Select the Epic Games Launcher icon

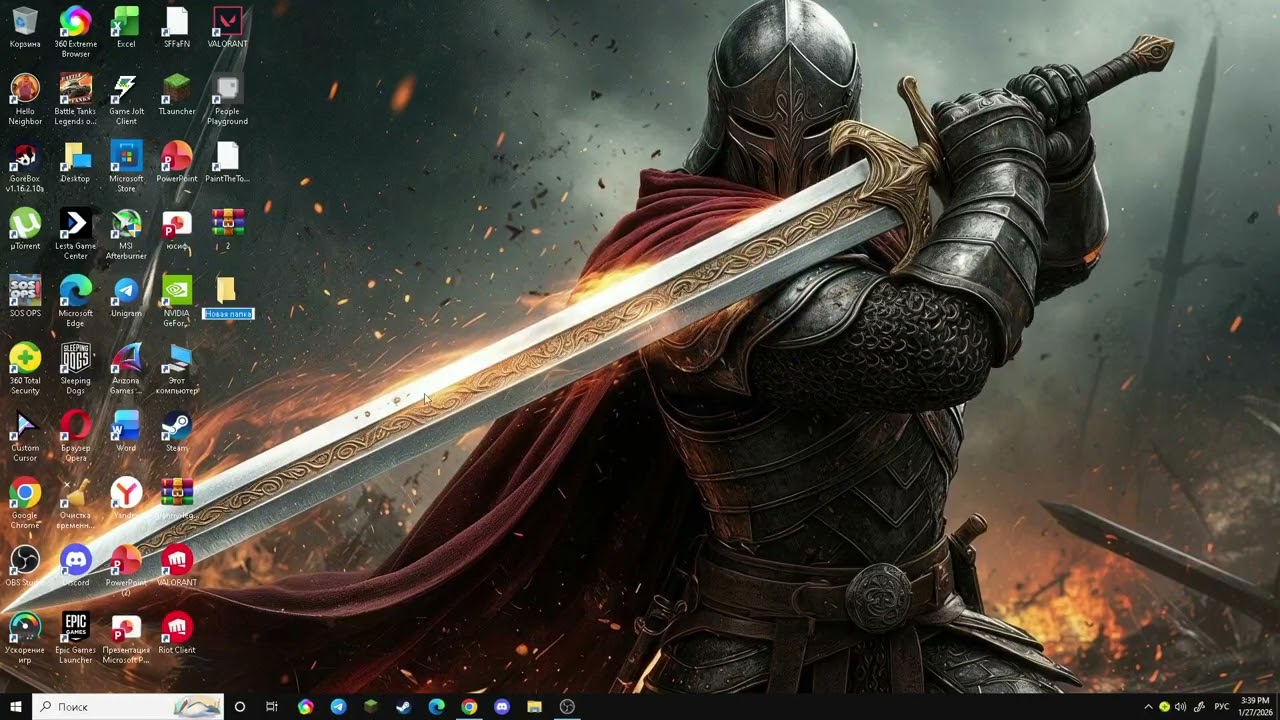pyautogui.click(x=76, y=627)
